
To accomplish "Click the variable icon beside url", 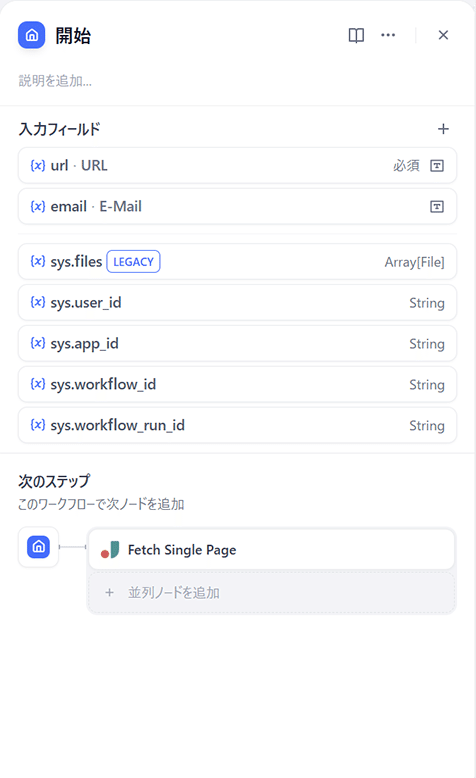I will [x=38, y=165].
